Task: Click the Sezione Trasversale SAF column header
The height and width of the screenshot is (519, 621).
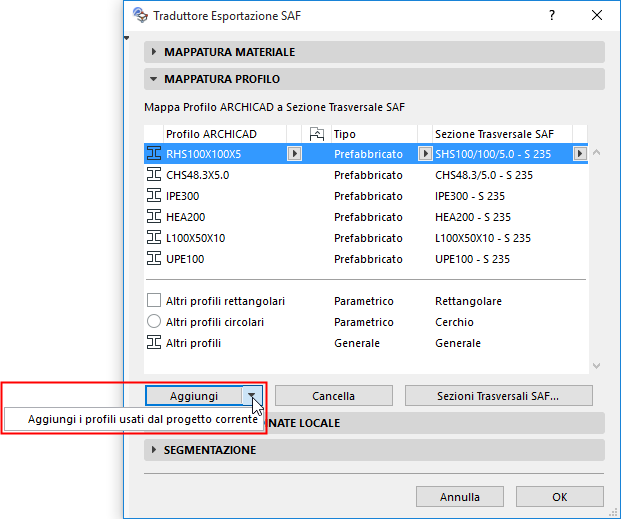Action: click(502, 134)
